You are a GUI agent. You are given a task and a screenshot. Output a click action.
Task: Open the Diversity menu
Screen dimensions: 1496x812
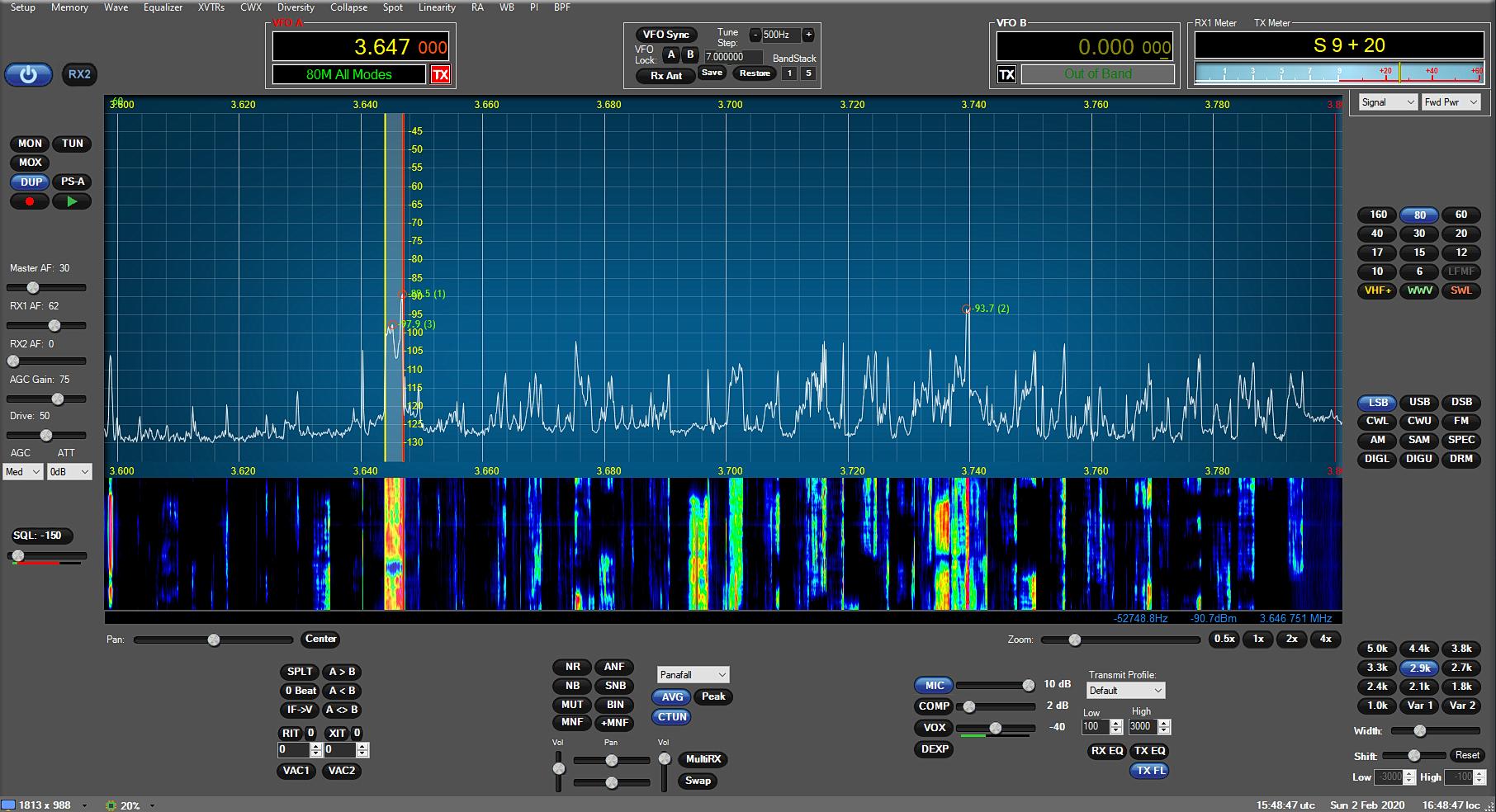click(x=296, y=7)
